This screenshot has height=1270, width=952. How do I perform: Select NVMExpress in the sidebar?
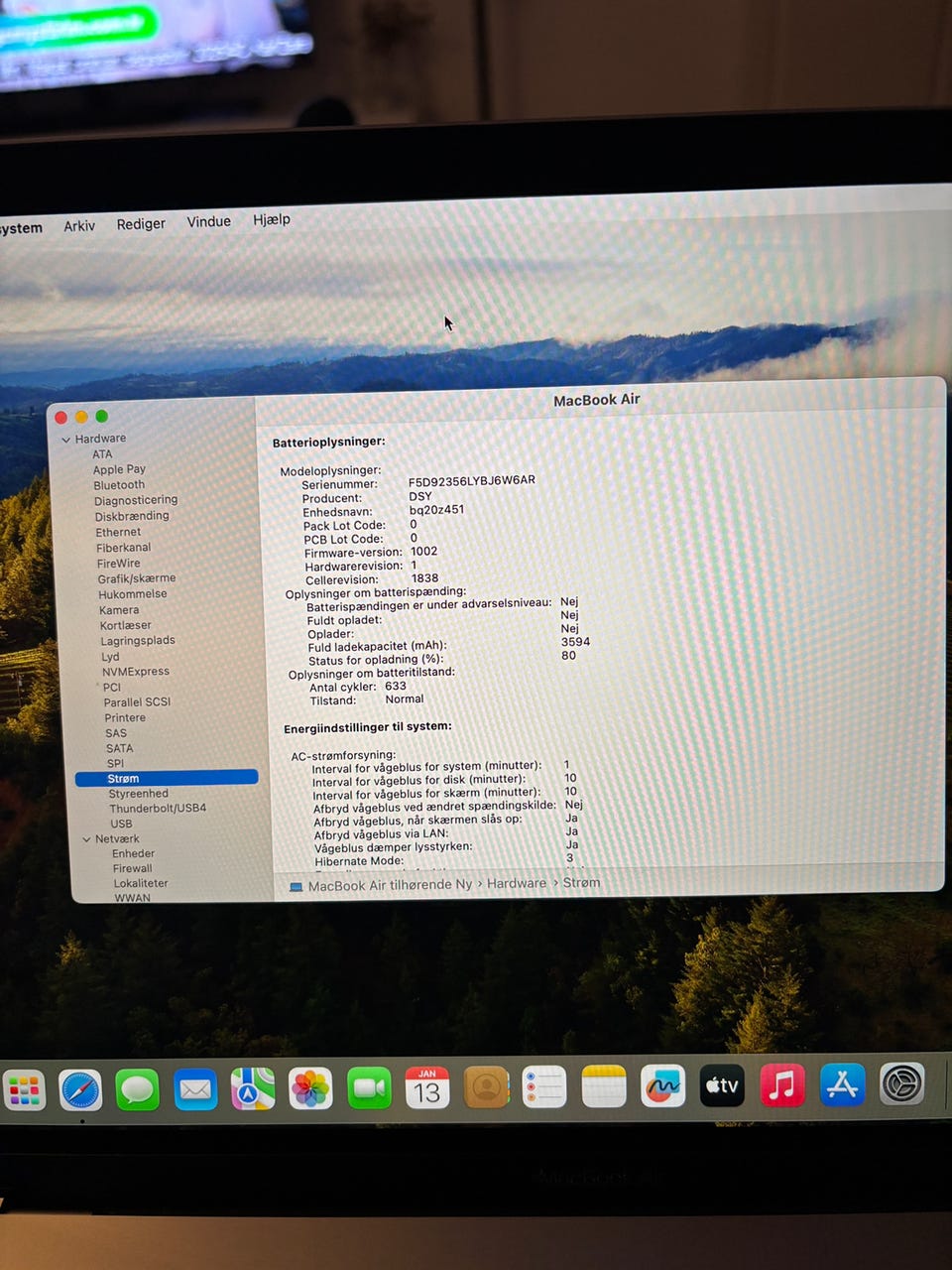click(136, 672)
